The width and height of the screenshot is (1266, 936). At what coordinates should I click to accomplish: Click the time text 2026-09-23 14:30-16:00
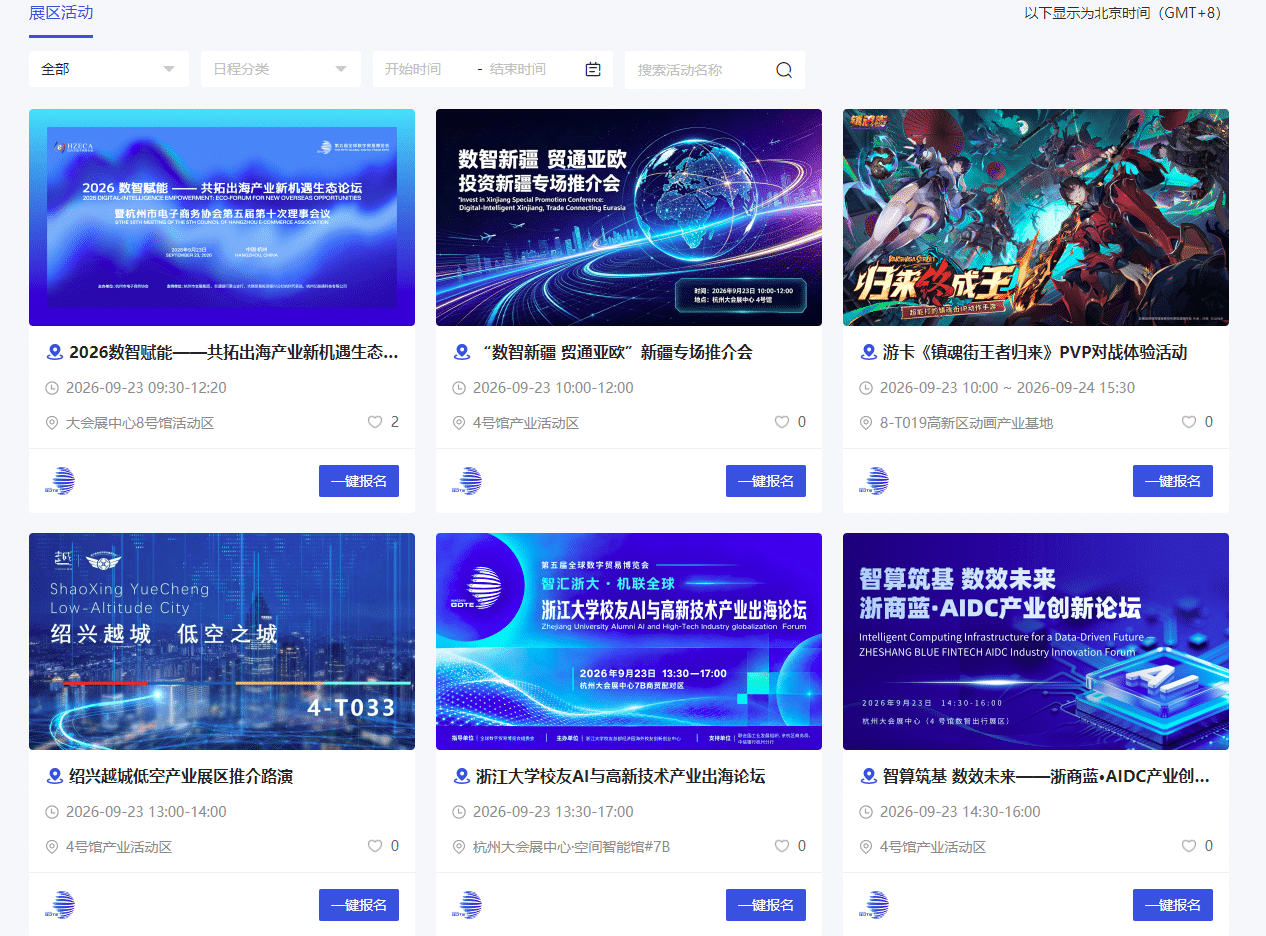(x=960, y=812)
